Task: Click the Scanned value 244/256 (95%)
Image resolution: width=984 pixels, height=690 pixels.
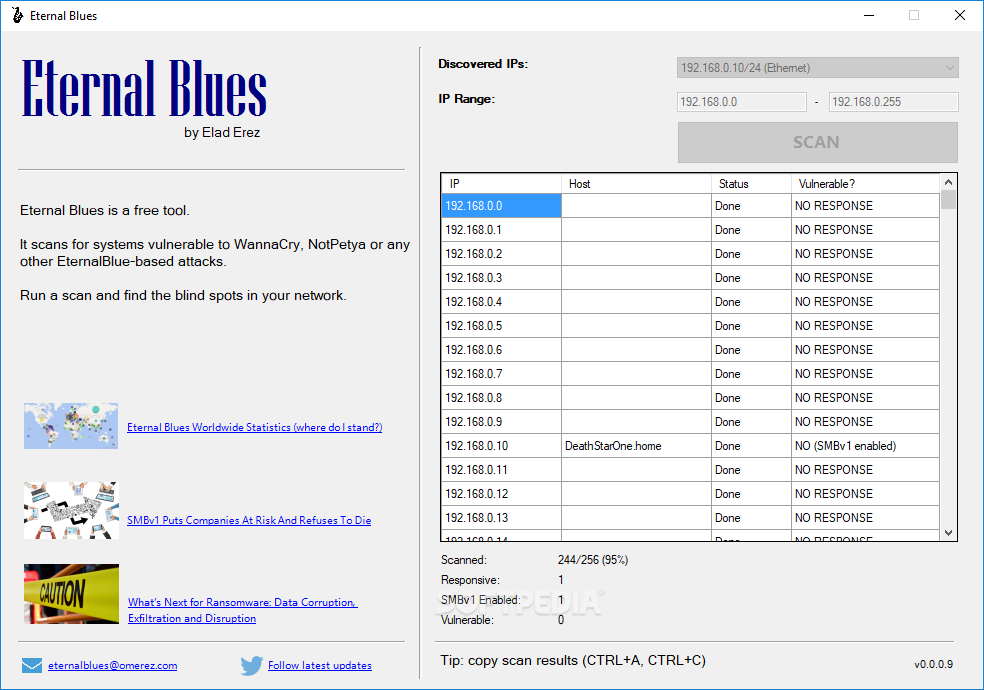Action: 593,560
